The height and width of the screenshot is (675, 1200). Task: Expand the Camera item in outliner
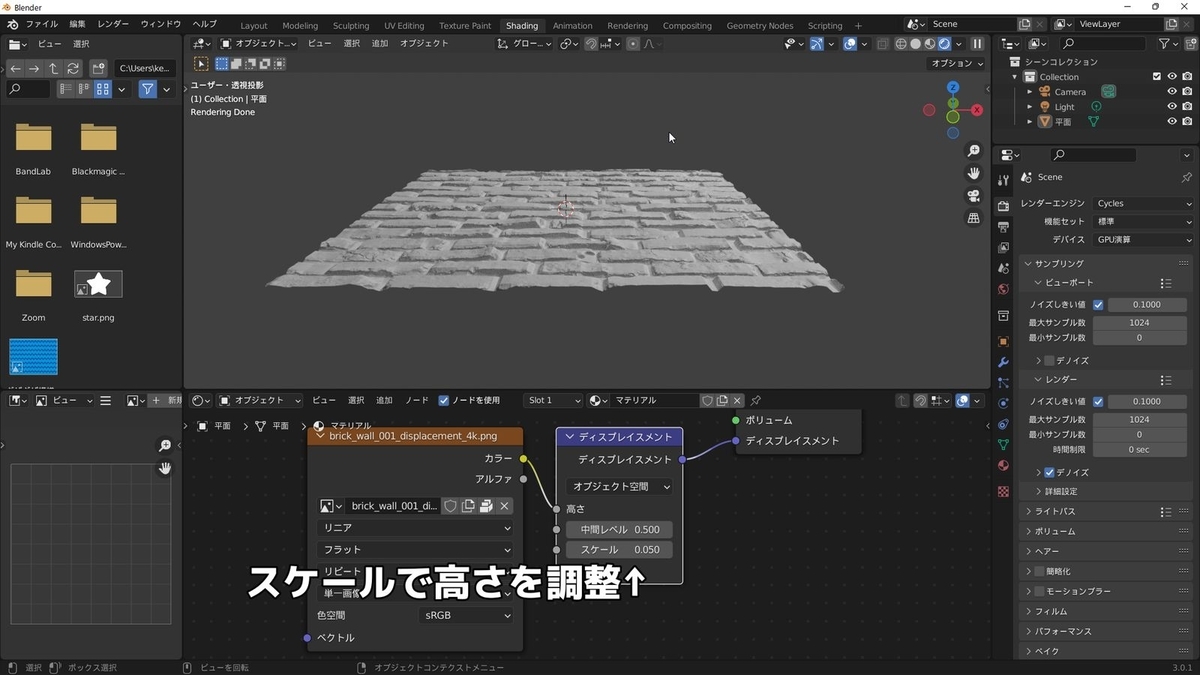click(1031, 92)
